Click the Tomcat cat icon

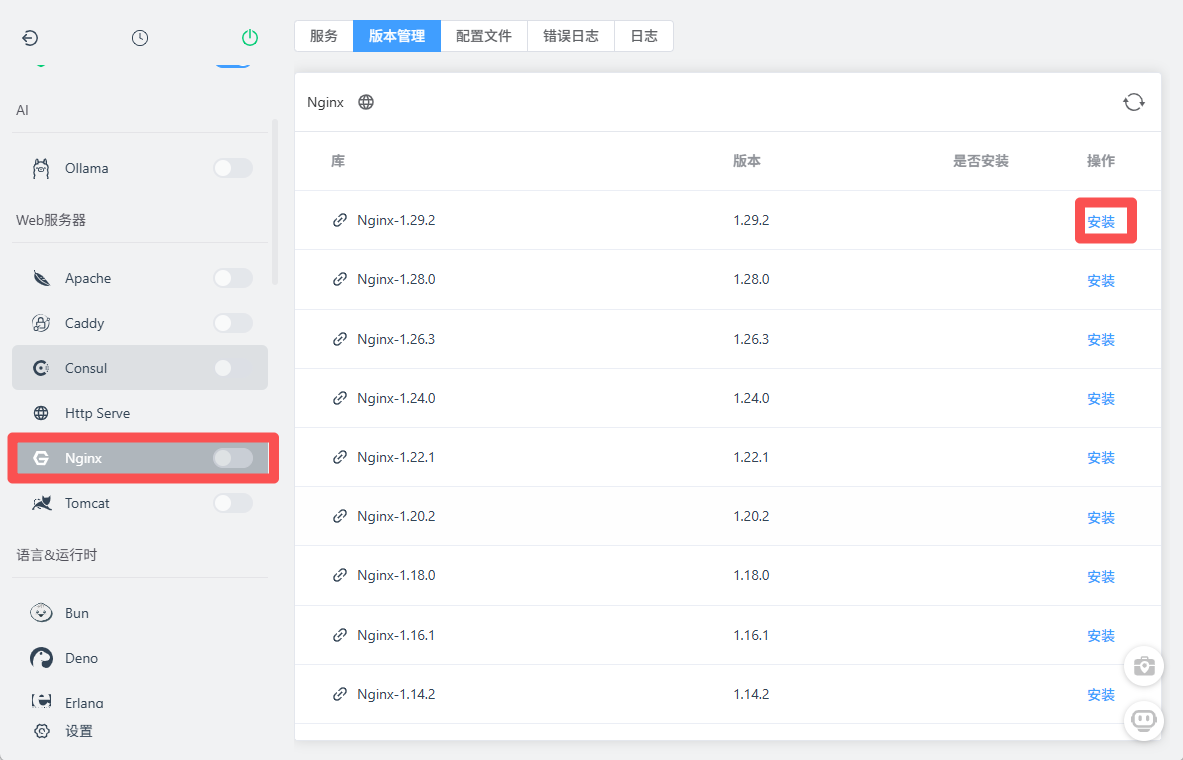tap(41, 503)
